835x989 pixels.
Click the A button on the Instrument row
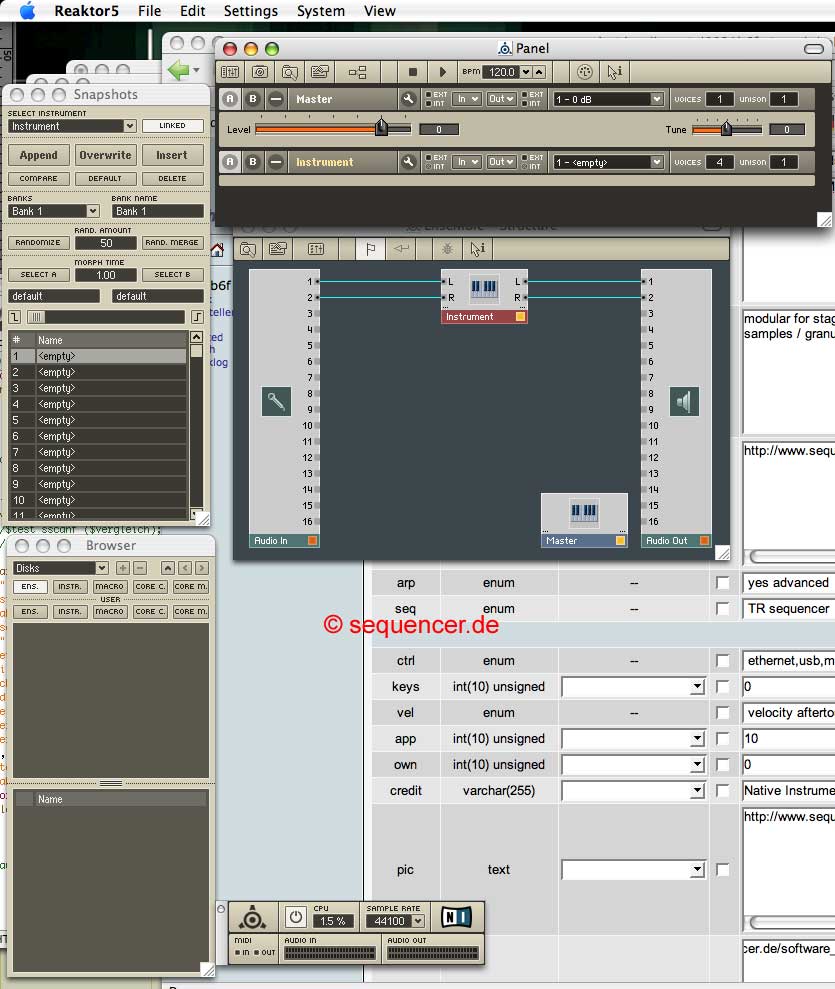point(230,162)
